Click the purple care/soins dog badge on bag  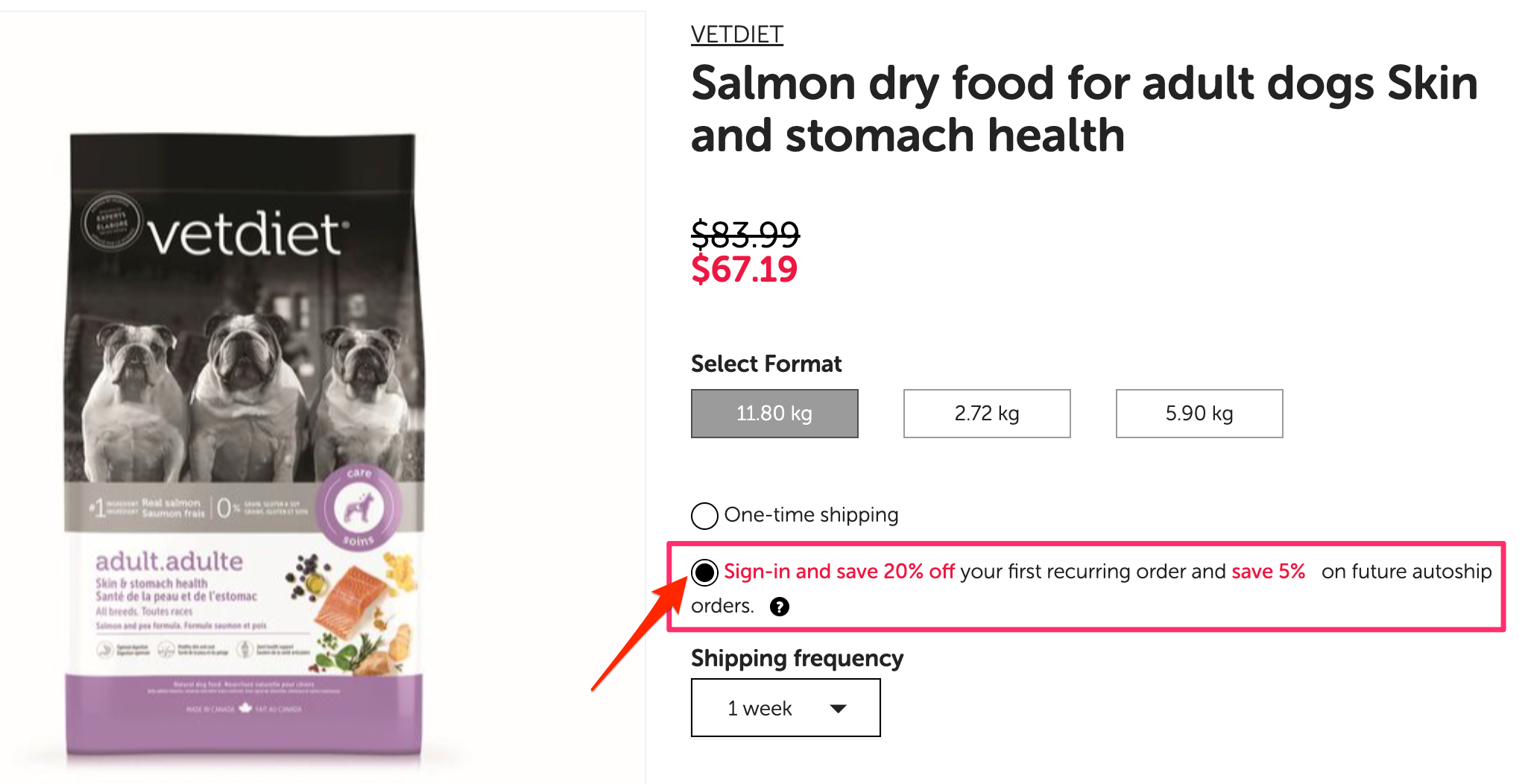(x=359, y=509)
